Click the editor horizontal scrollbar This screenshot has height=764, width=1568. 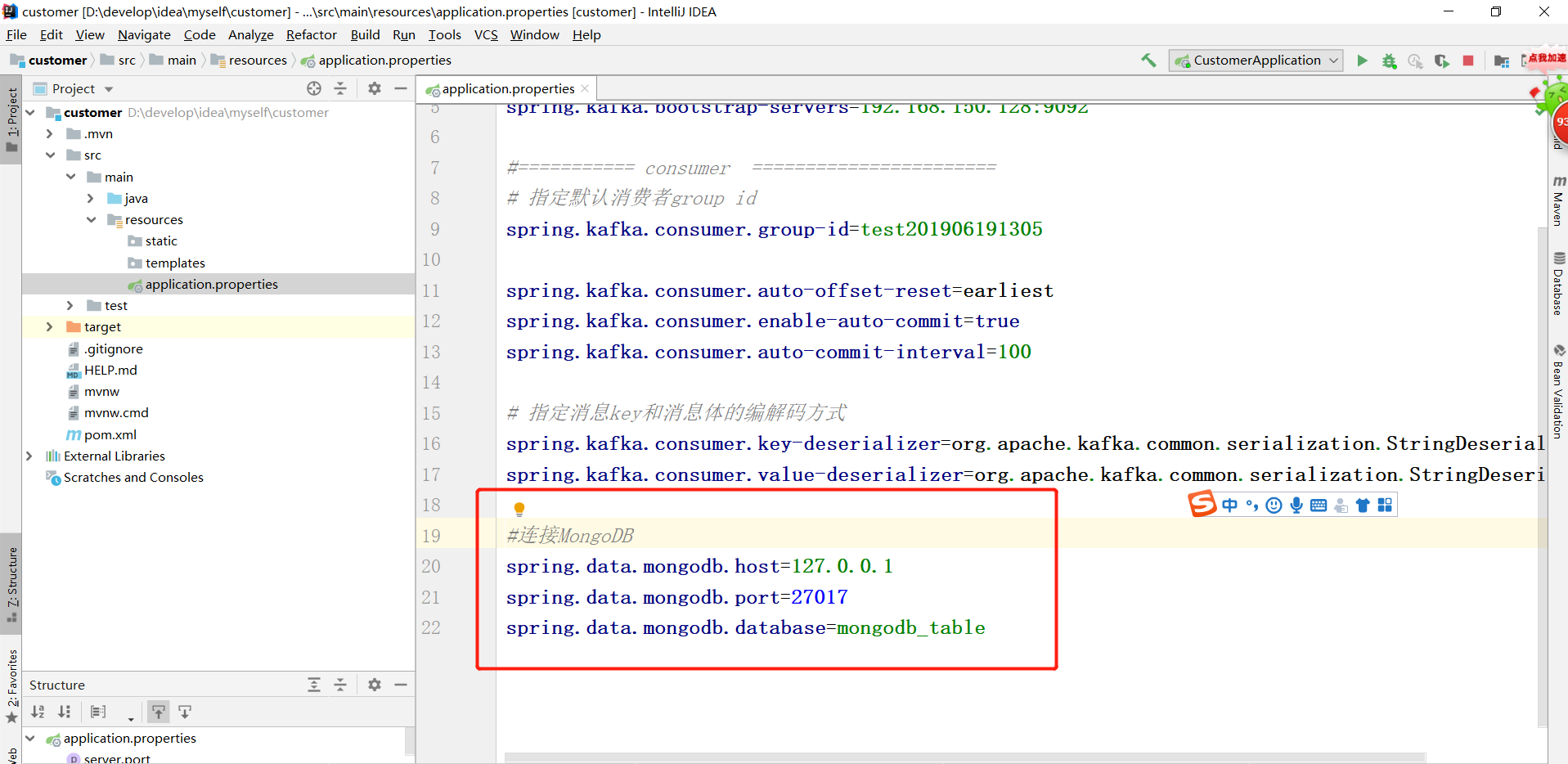click(965, 757)
